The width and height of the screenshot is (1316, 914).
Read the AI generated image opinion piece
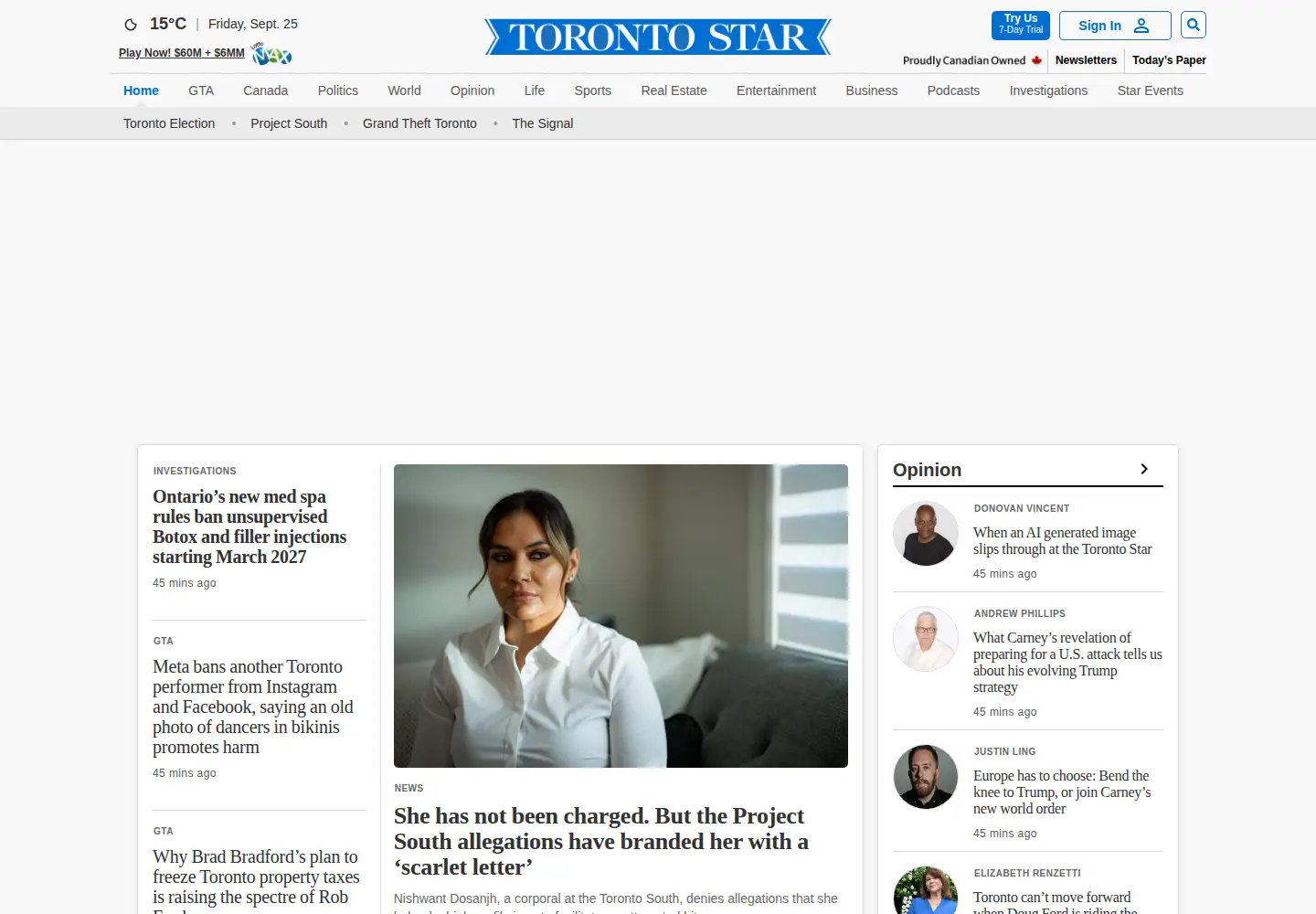tap(1063, 540)
